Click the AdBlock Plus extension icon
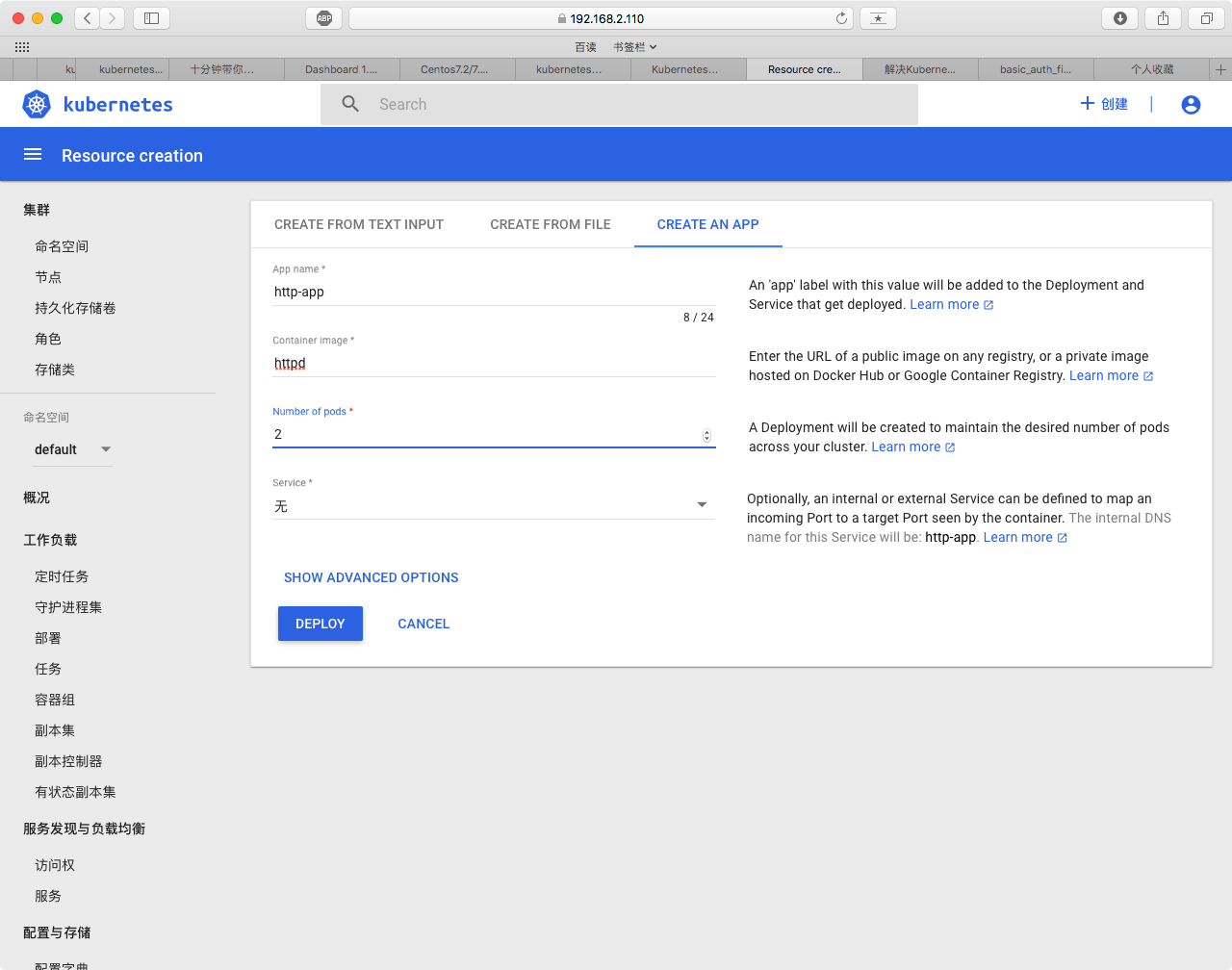Viewport: 1232px width, 970px height. 324,18
